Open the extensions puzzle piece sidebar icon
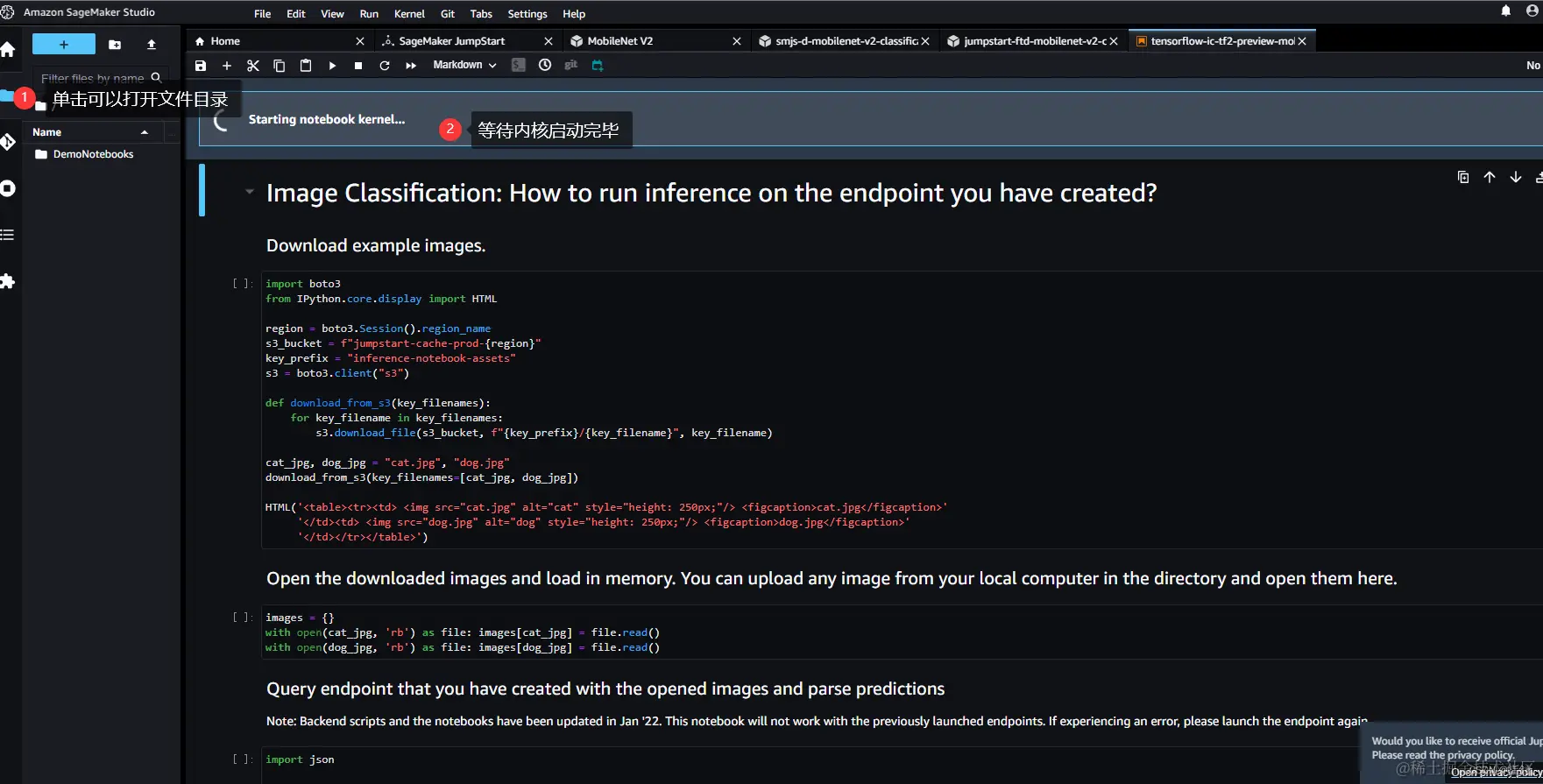The image size is (1543, 784). (8, 281)
